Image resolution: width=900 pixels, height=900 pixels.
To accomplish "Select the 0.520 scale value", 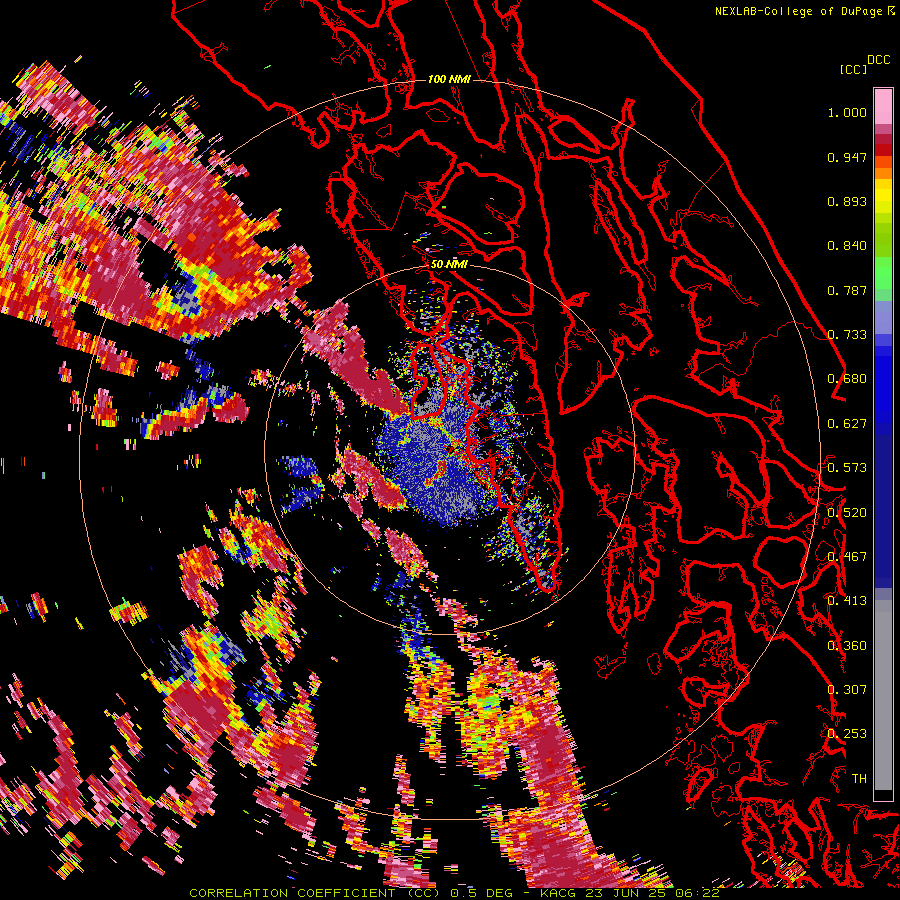I will [847, 513].
